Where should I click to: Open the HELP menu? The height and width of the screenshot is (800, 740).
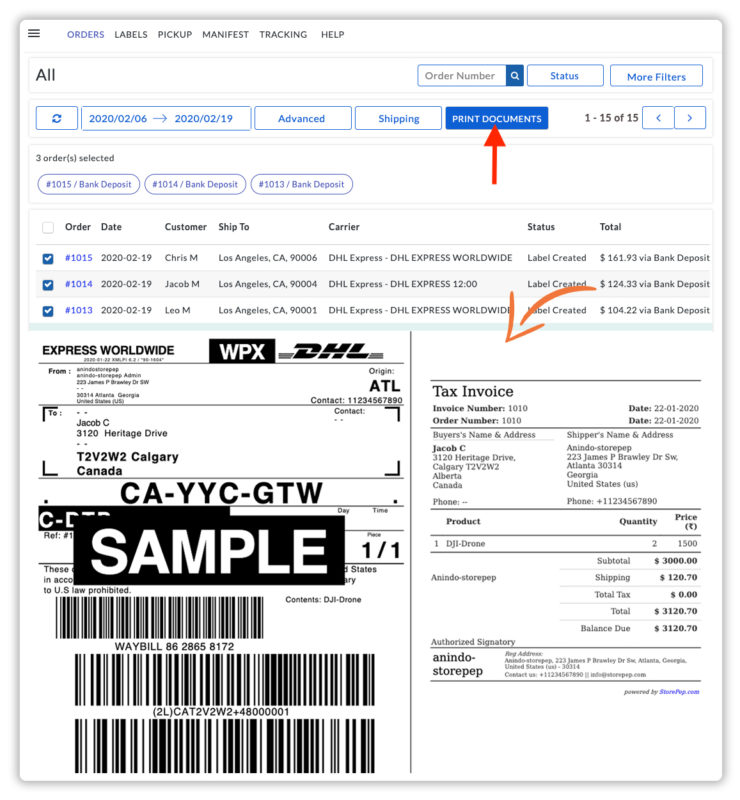point(332,34)
